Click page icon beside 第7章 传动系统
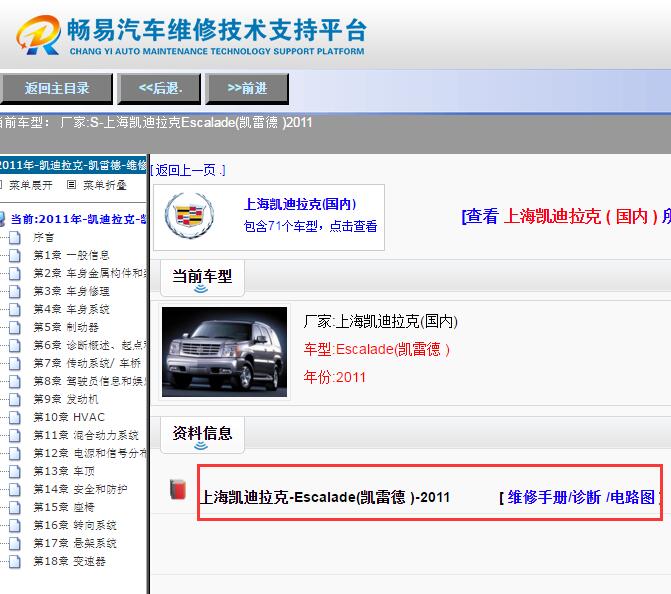This screenshot has height=594, width=671. click(x=15, y=363)
